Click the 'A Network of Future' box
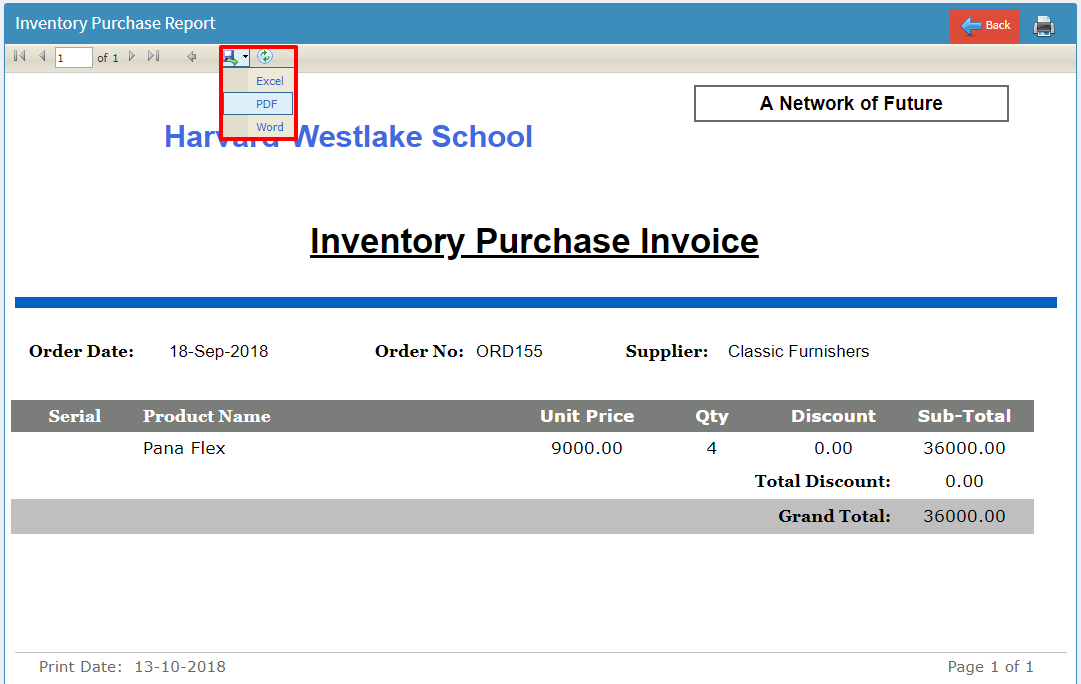The image size is (1081, 684). pyautogui.click(x=851, y=103)
